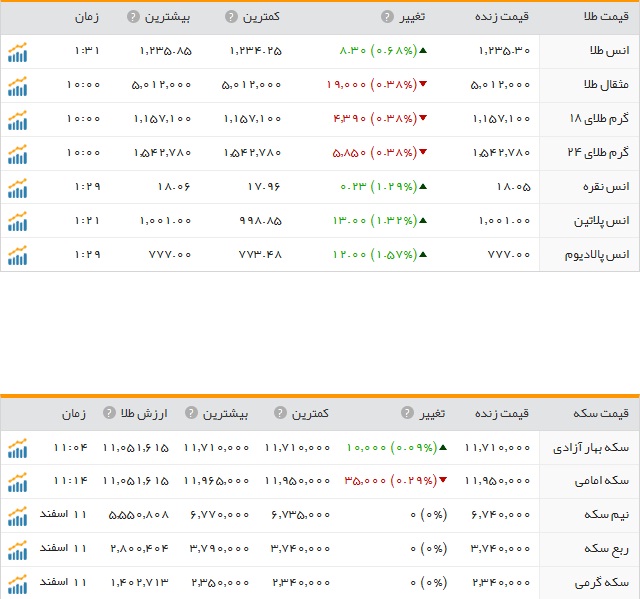Click the قیمت طلا table header
The width and height of the screenshot is (640, 599).
point(606,17)
